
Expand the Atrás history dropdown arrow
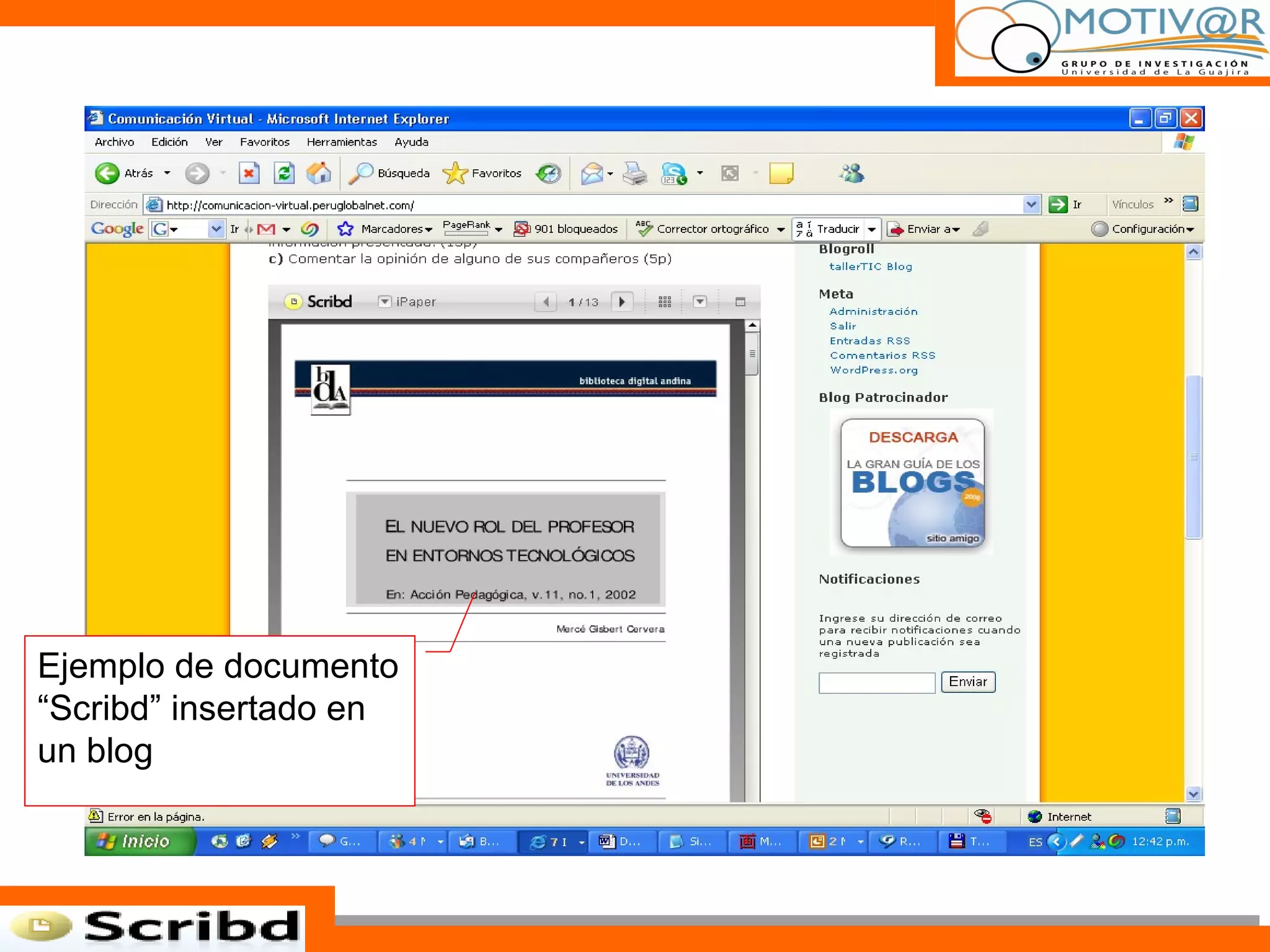pos(167,173)
